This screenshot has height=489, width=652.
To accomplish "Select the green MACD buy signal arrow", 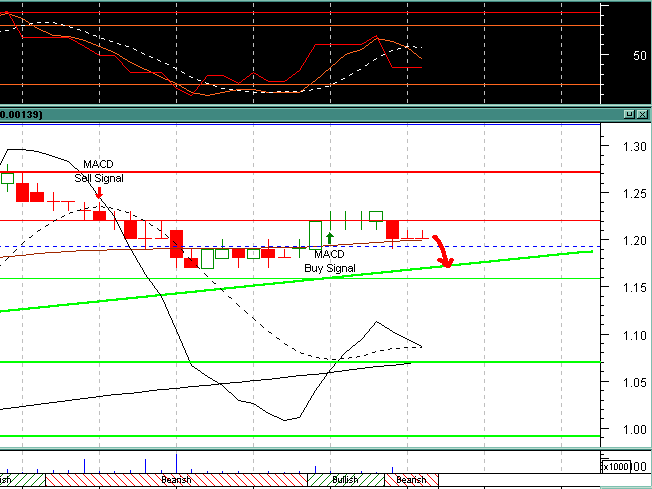I will [x=330, y=238].
